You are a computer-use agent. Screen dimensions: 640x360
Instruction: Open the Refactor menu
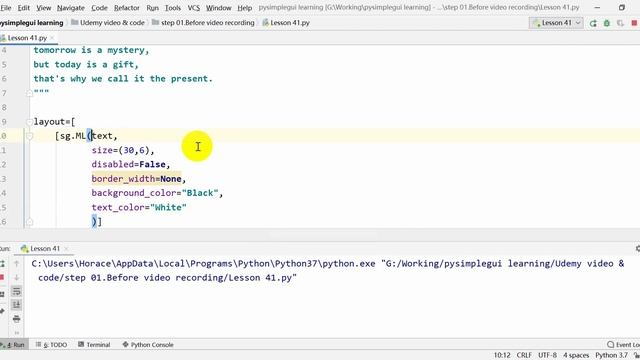[127, 8]
